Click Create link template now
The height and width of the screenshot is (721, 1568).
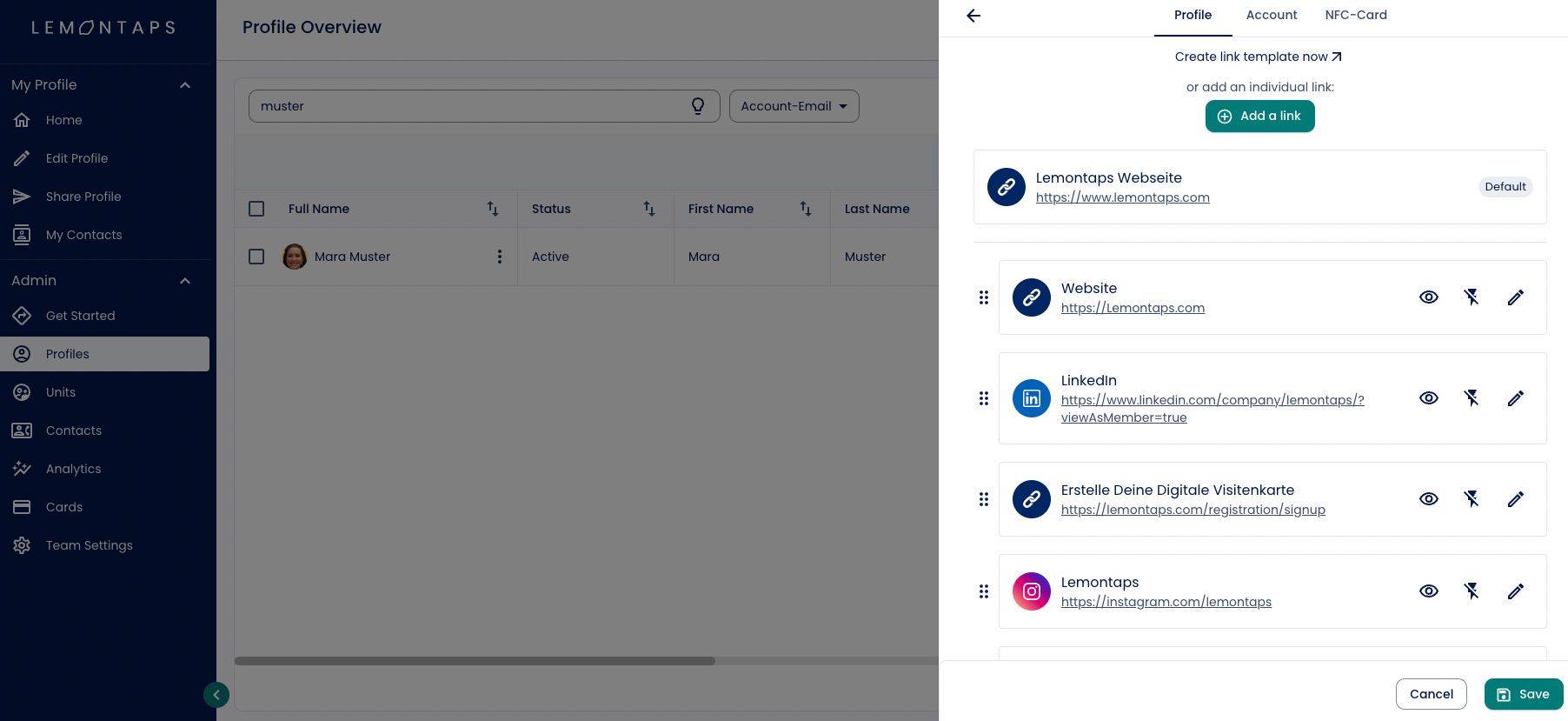coord(1259,57)
